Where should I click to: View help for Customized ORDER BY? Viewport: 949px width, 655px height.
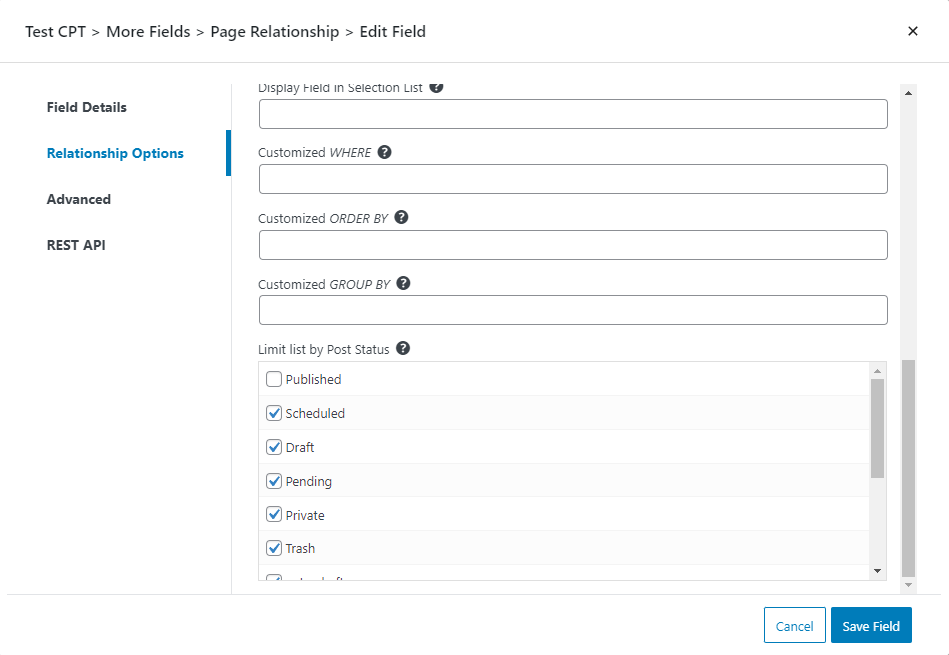[401, 217]
